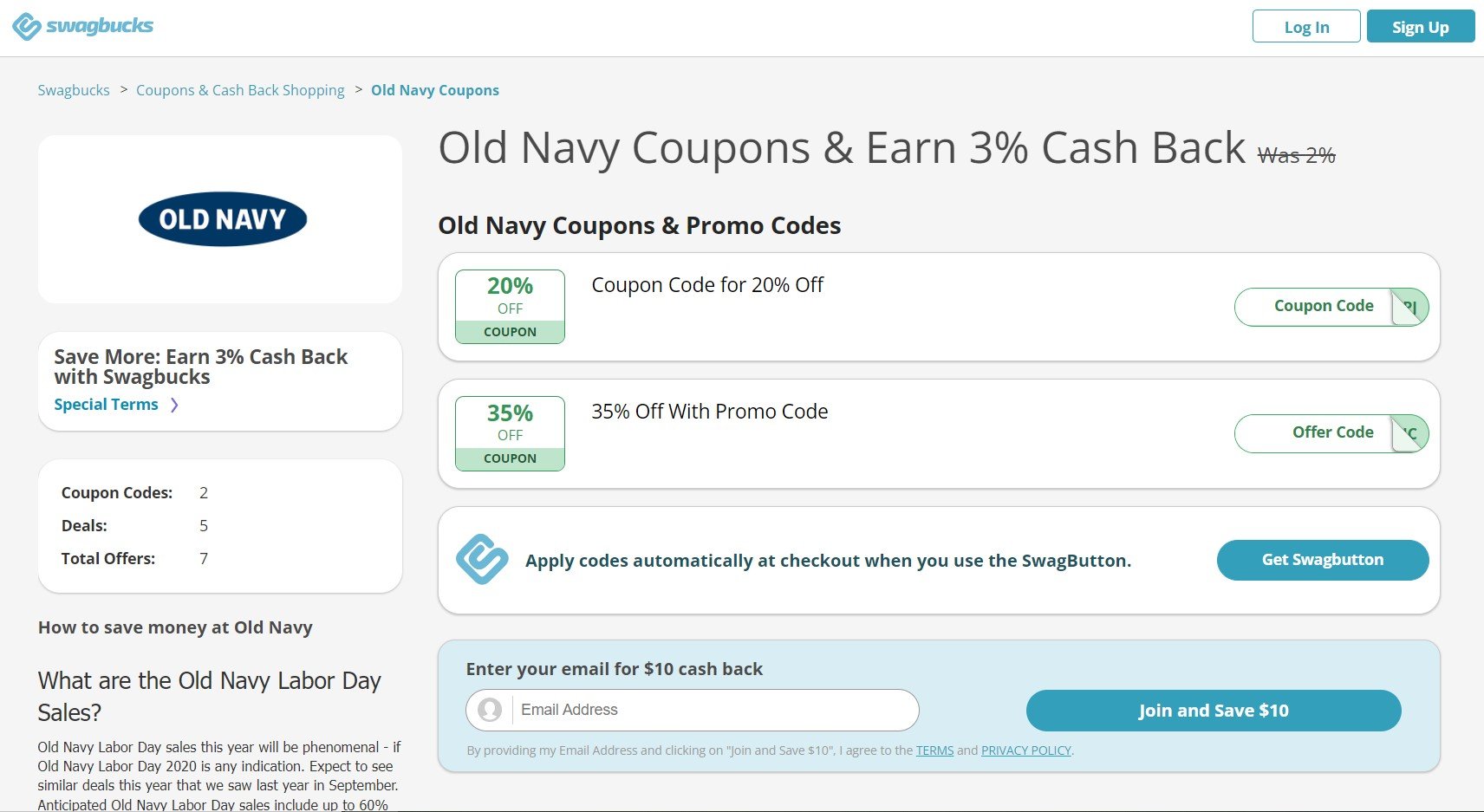Viewport: 1484px width, 812px height.
Task: Get the Swagbutton extension
Action: [1323, 560]
